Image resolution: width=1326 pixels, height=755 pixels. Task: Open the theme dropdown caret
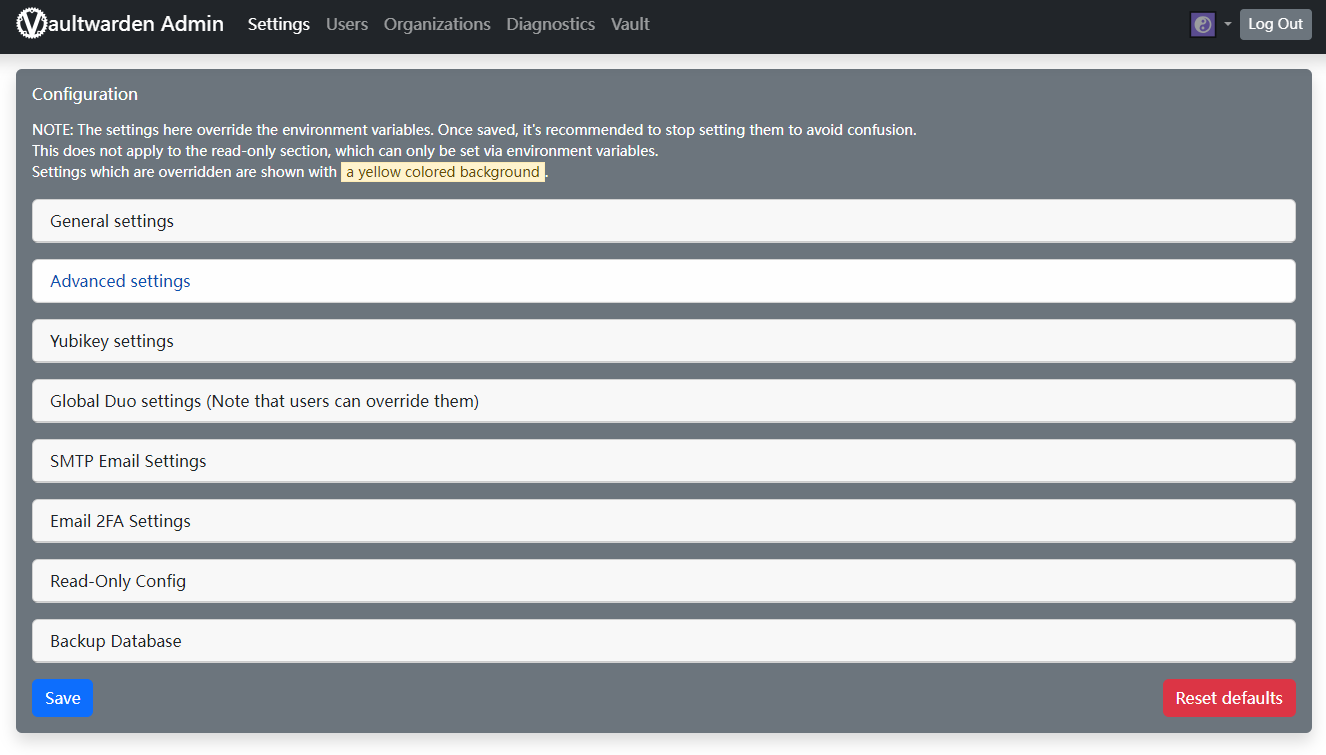click(x=1228, y=24)
